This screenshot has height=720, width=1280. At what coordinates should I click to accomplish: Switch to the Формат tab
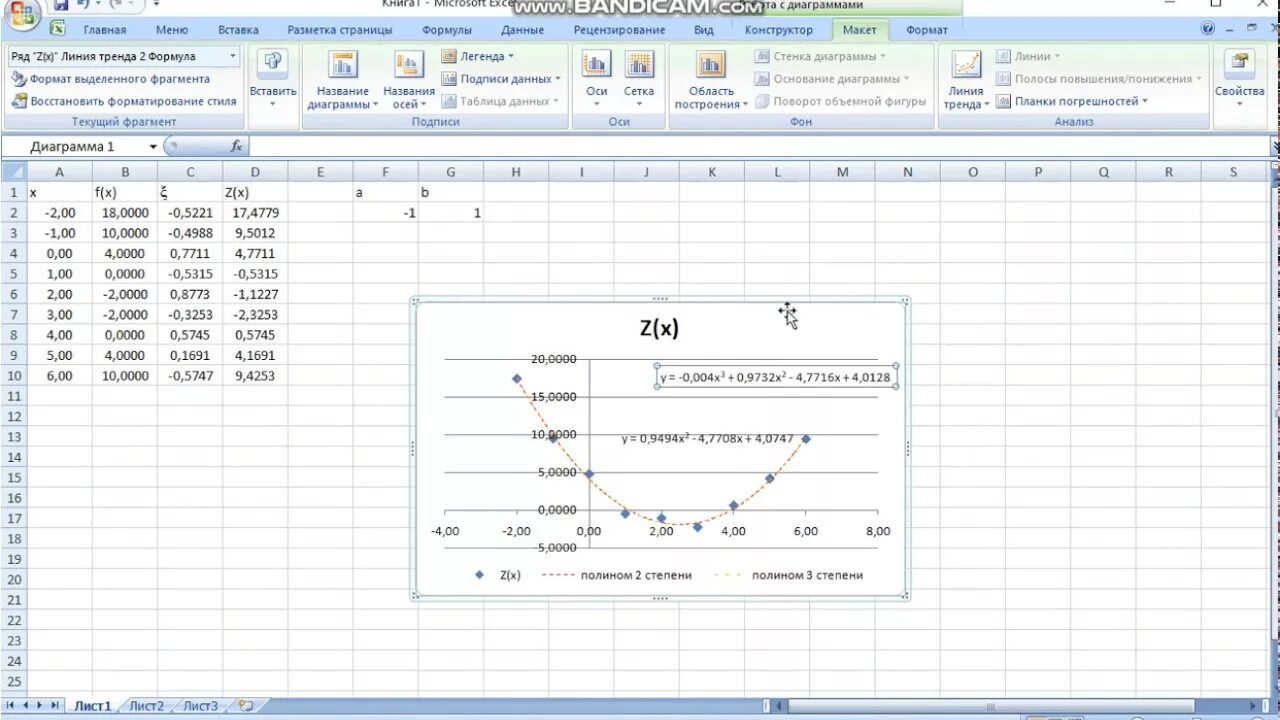pos(927,30)
